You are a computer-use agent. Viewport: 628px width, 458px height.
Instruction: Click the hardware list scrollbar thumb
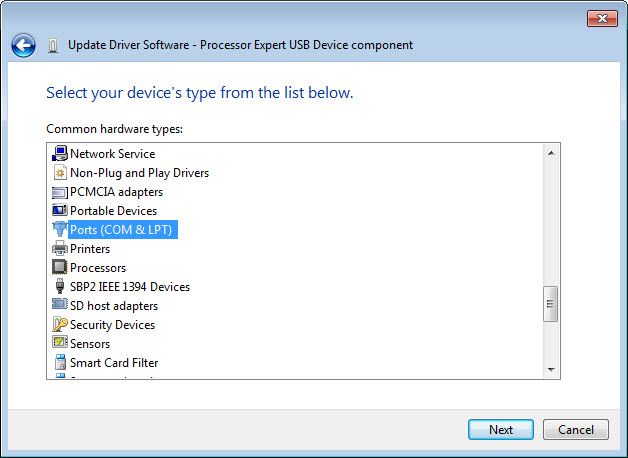coord(551,304)
